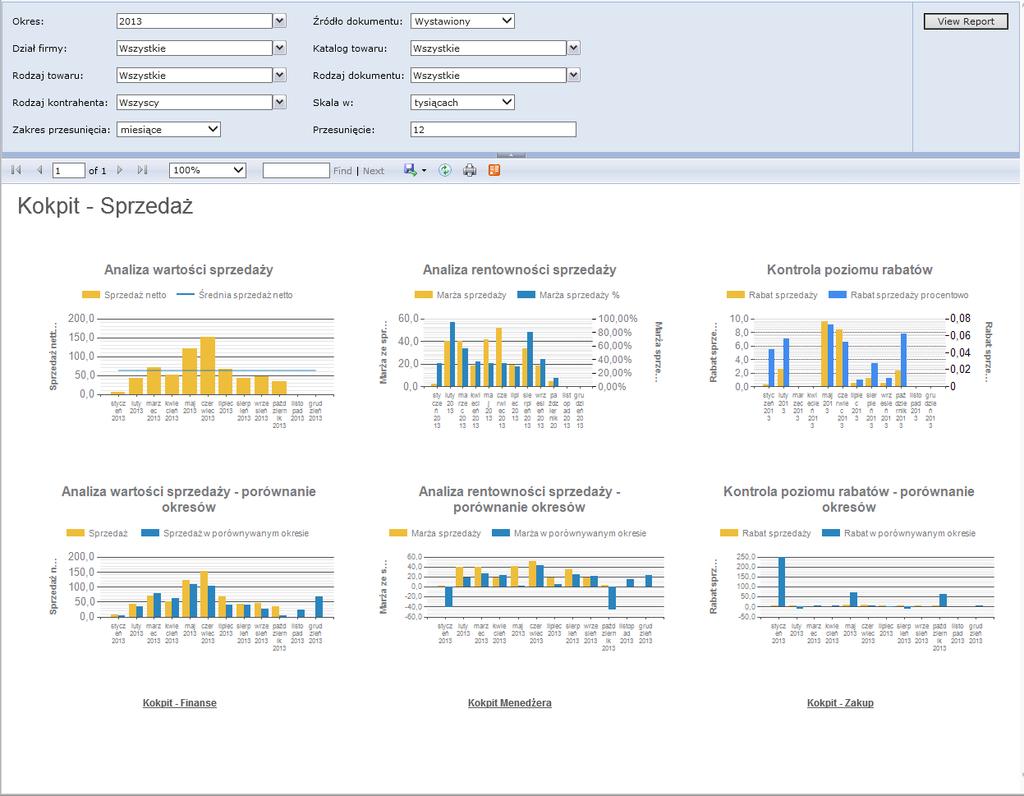Jump to last report page
Image resolution: width=1024 pixels, height=796 pixels.
[142, 170]
